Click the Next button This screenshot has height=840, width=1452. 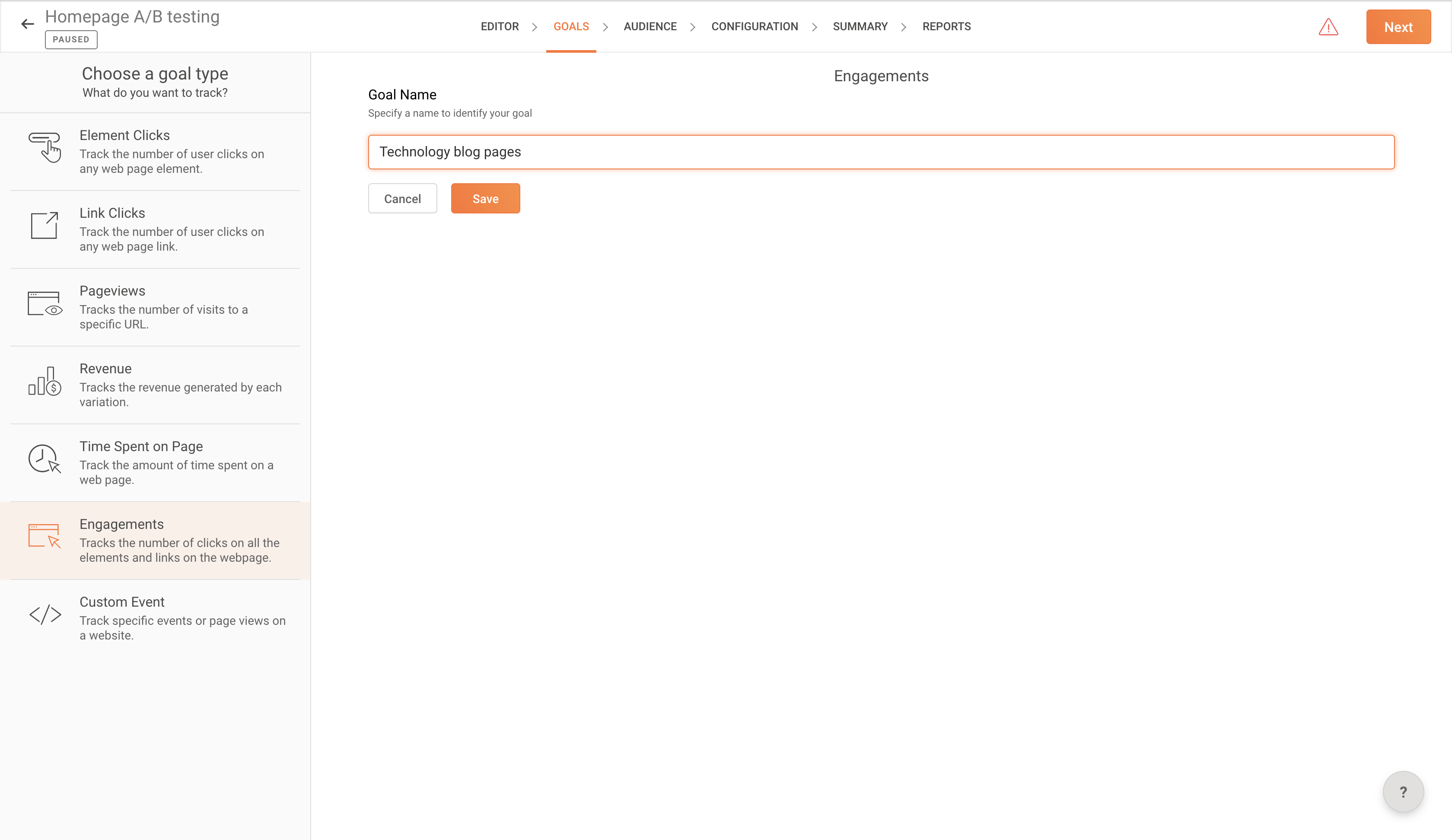click(1398, 27)
